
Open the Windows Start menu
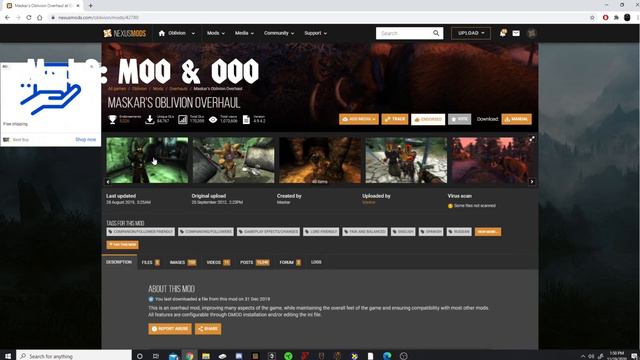(x=7, y=356)
